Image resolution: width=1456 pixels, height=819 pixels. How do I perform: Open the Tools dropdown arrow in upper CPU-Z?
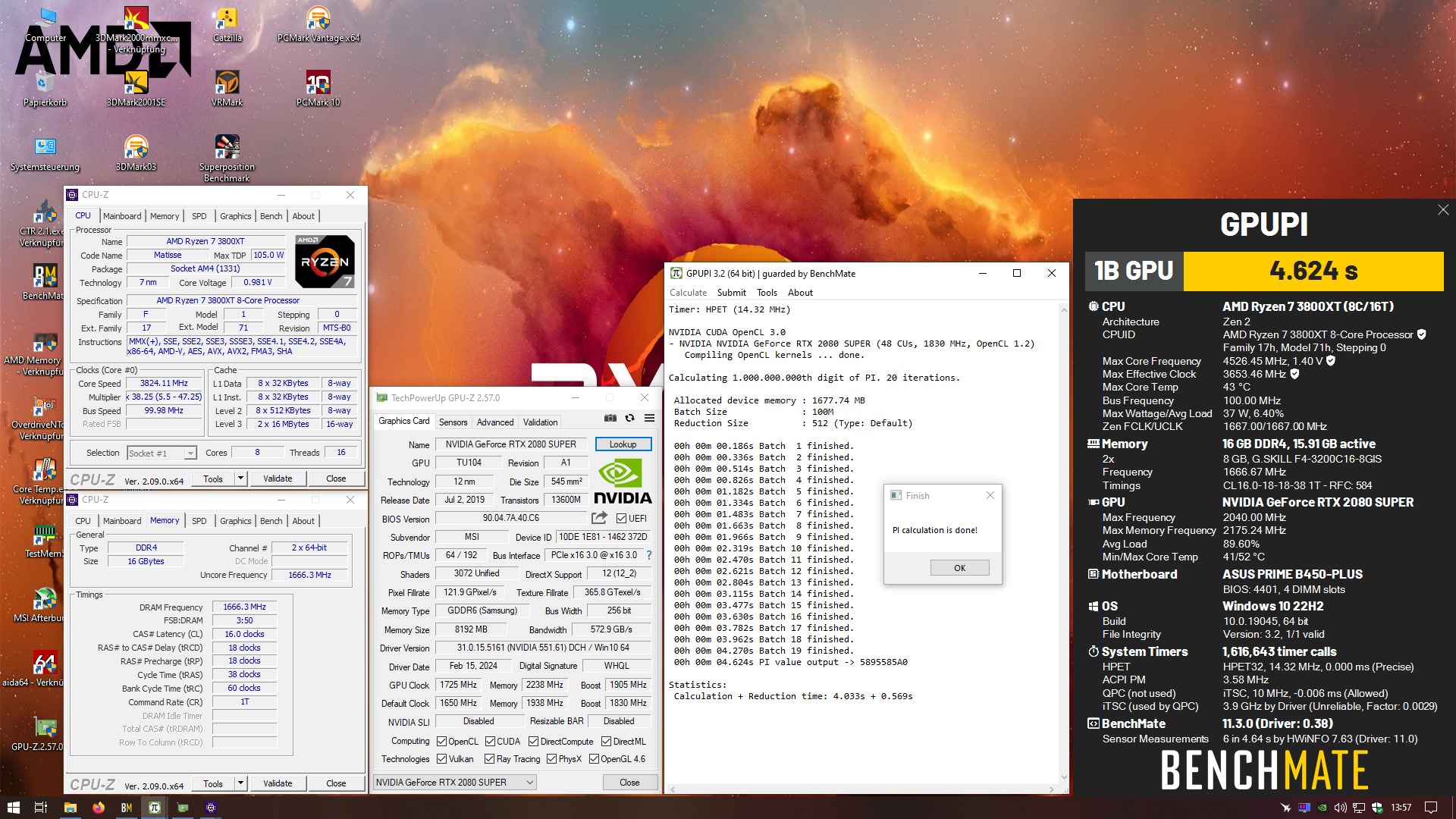tap(240, 479)
